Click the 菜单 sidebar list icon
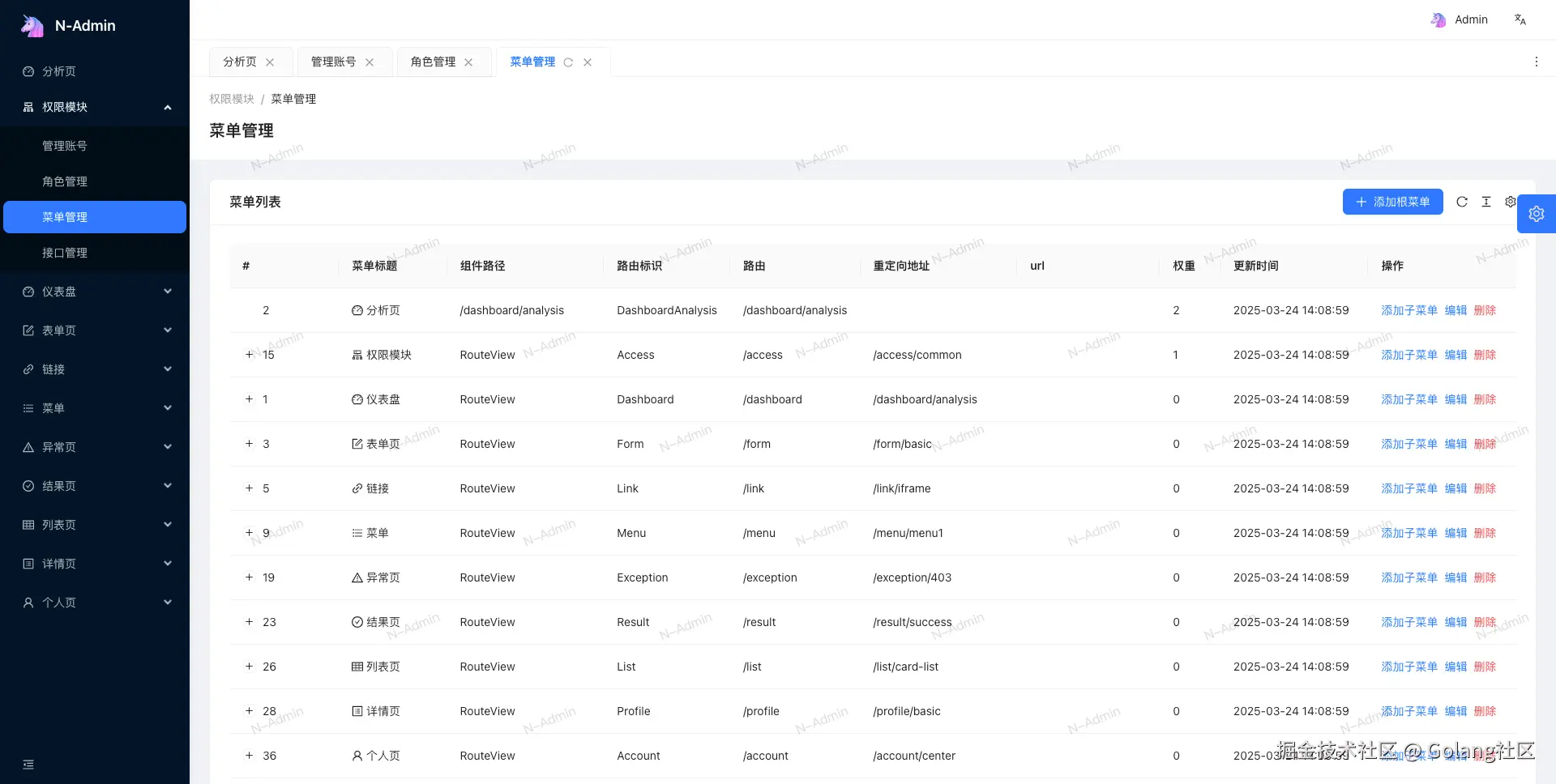 coord(28,408)
